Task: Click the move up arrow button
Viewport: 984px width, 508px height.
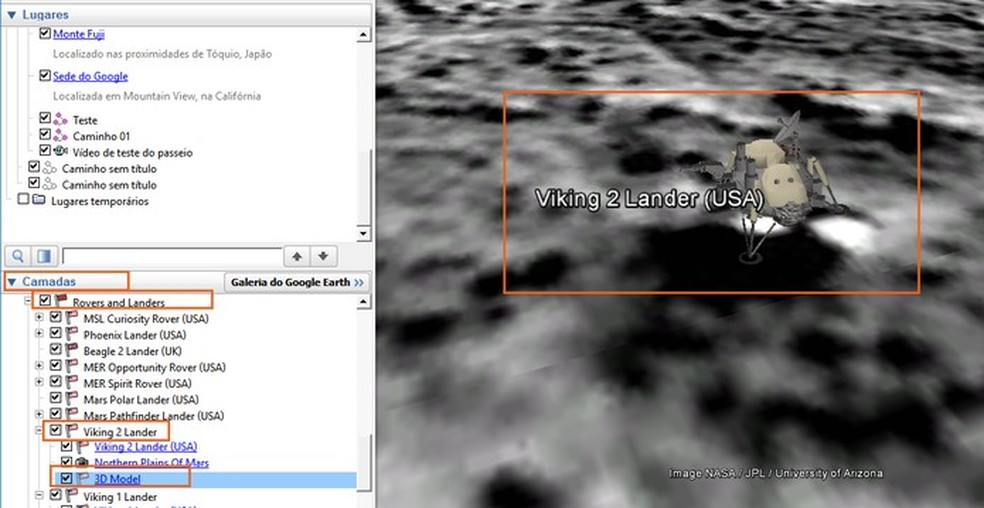Action: [x=297, y=256]
